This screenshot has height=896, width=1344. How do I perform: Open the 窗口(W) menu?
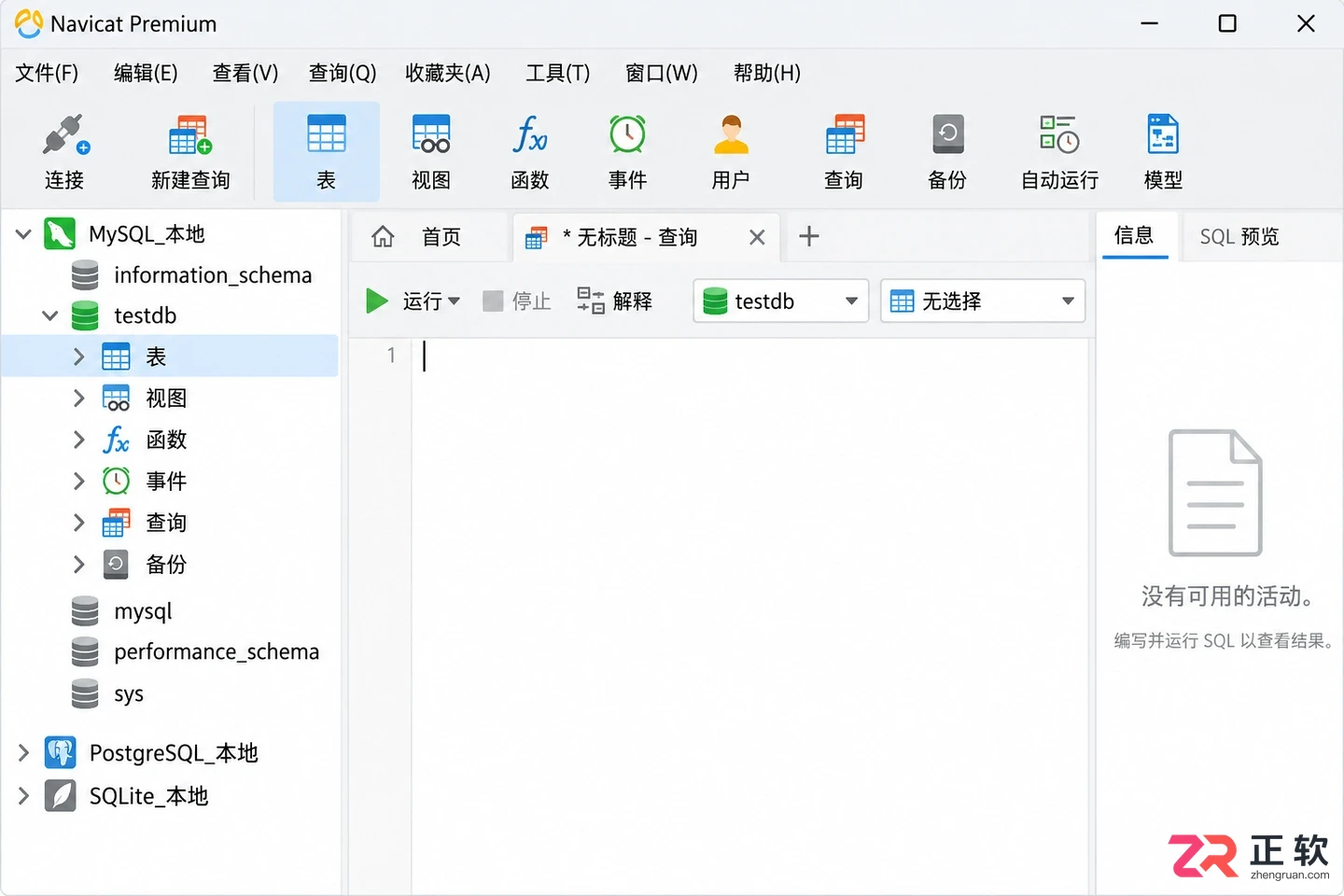coord(662,73)
